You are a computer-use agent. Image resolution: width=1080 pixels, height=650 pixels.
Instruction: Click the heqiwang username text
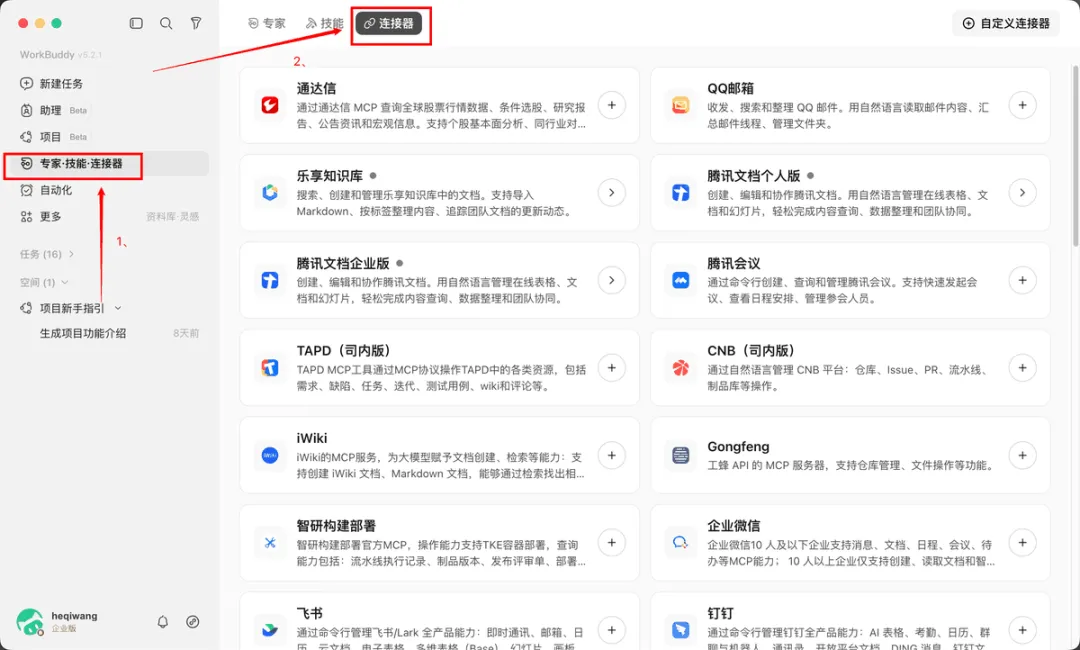tap(74, 616)
